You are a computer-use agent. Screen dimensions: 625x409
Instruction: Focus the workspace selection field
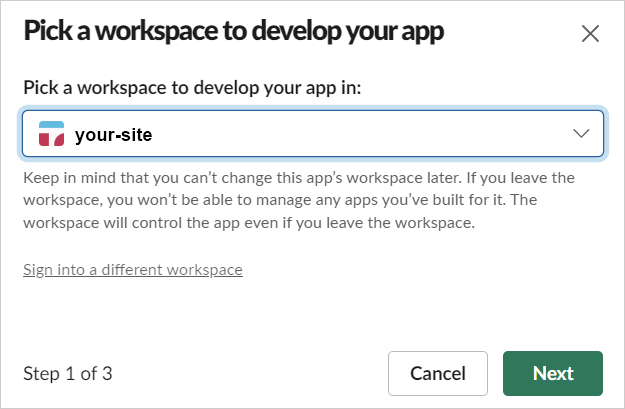click(312, 134)
